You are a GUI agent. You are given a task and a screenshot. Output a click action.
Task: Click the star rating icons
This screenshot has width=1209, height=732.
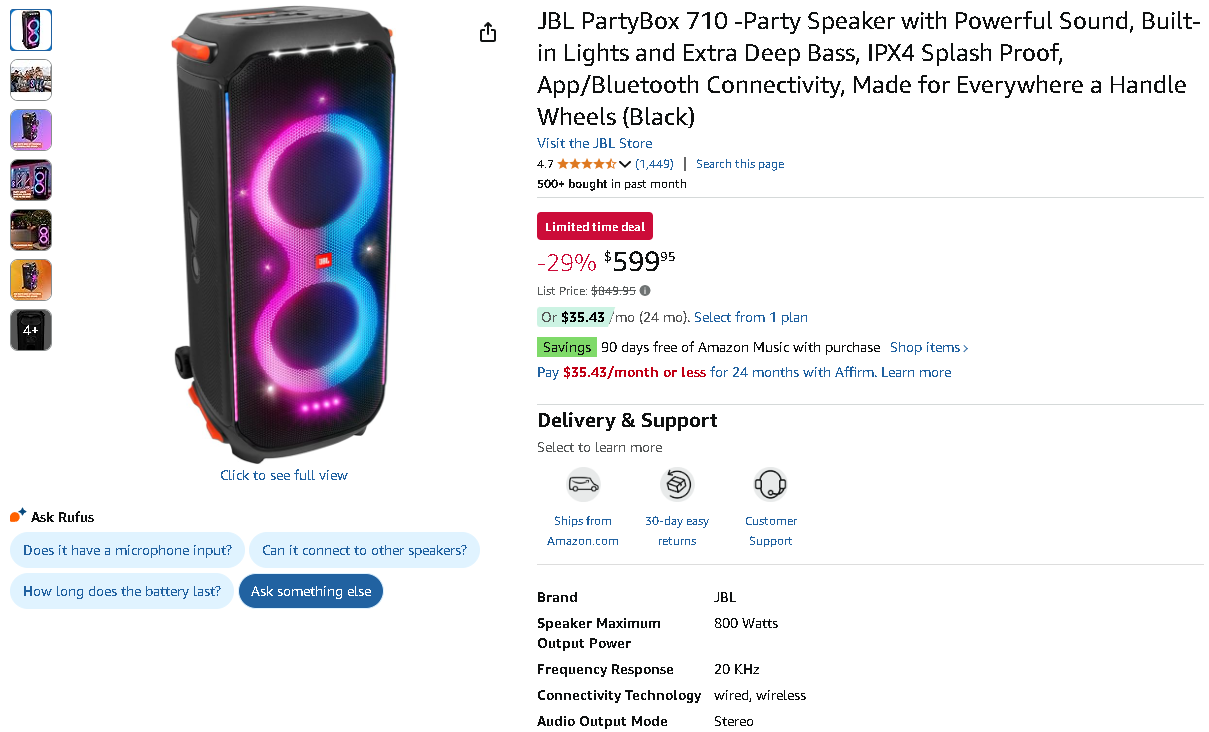coord(586,164)
